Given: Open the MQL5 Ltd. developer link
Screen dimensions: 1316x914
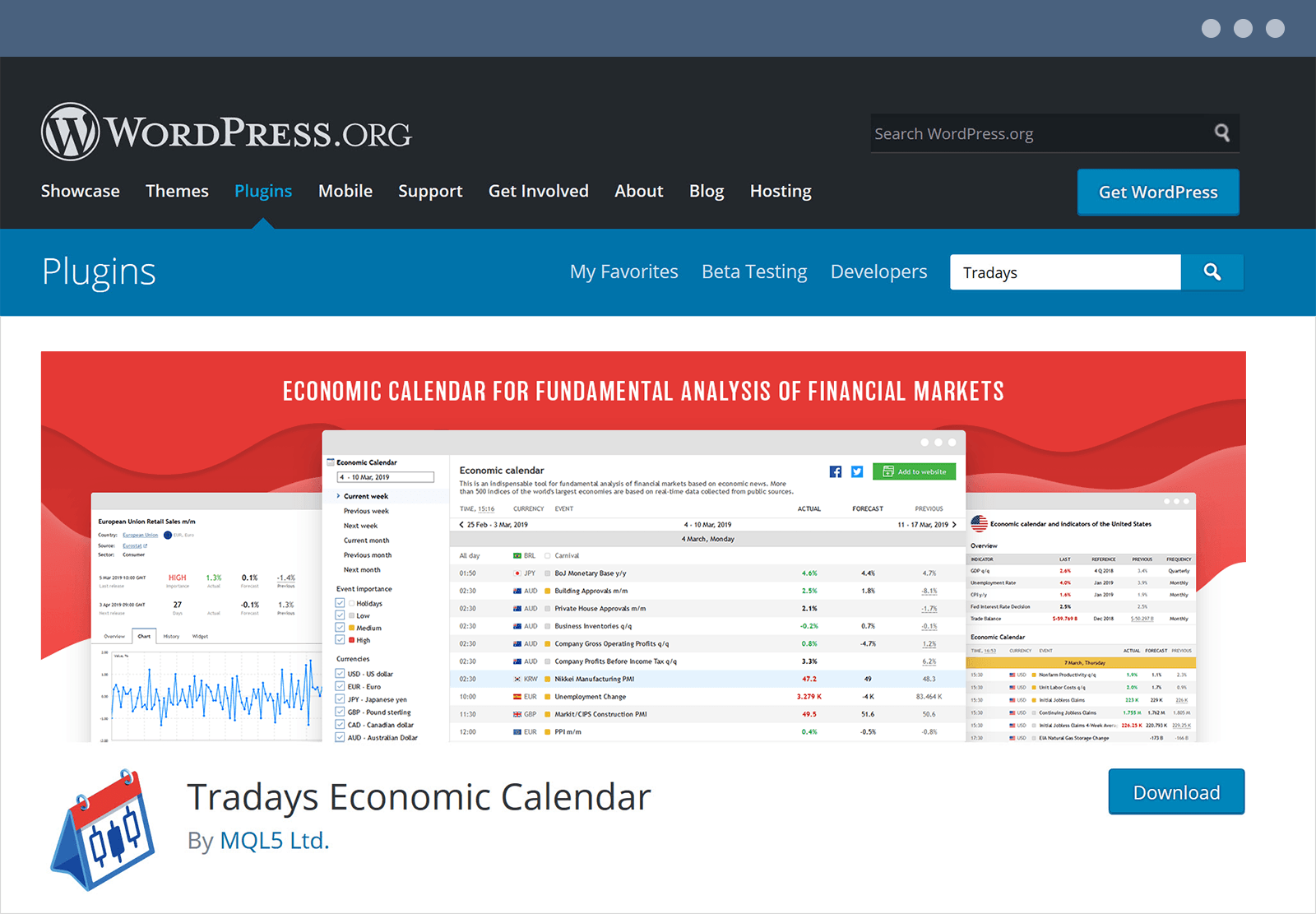Looking at the screenshot, I should coord(274,841).
